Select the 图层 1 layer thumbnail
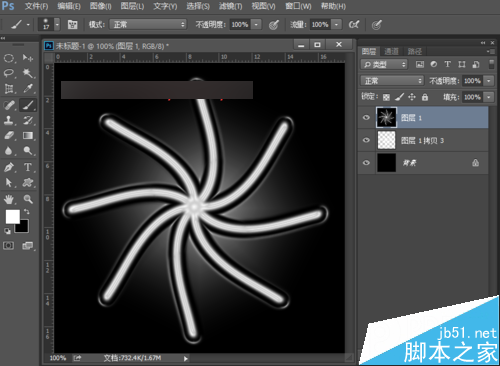 [x=386, y=117]
